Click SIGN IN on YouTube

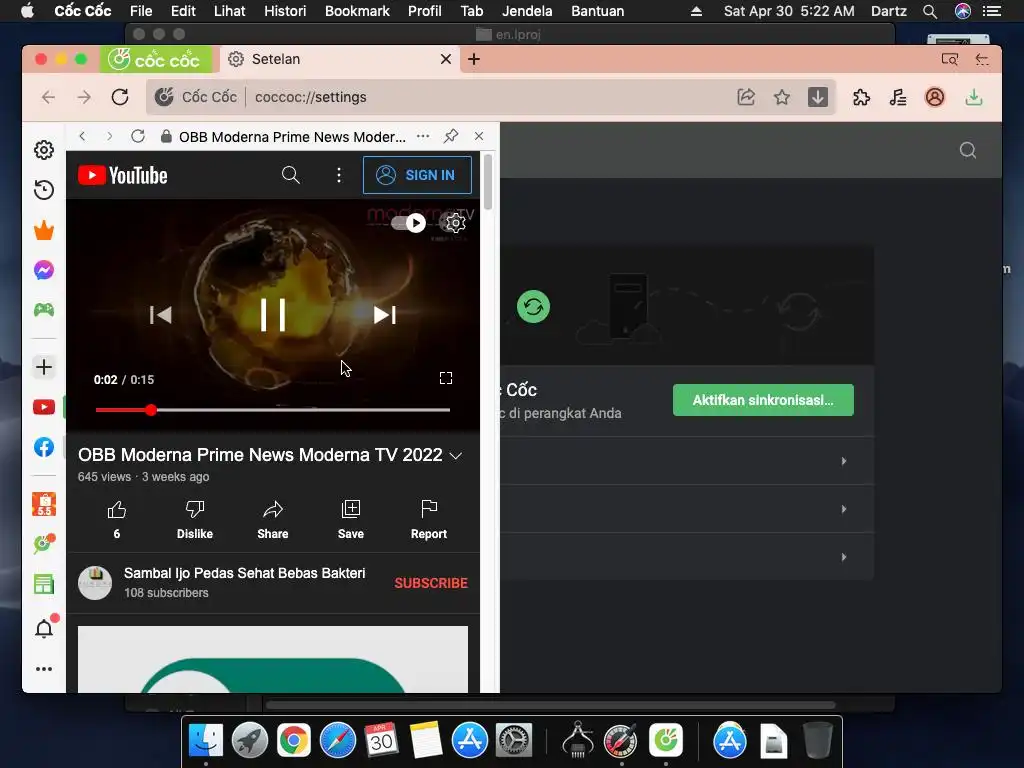417,175
